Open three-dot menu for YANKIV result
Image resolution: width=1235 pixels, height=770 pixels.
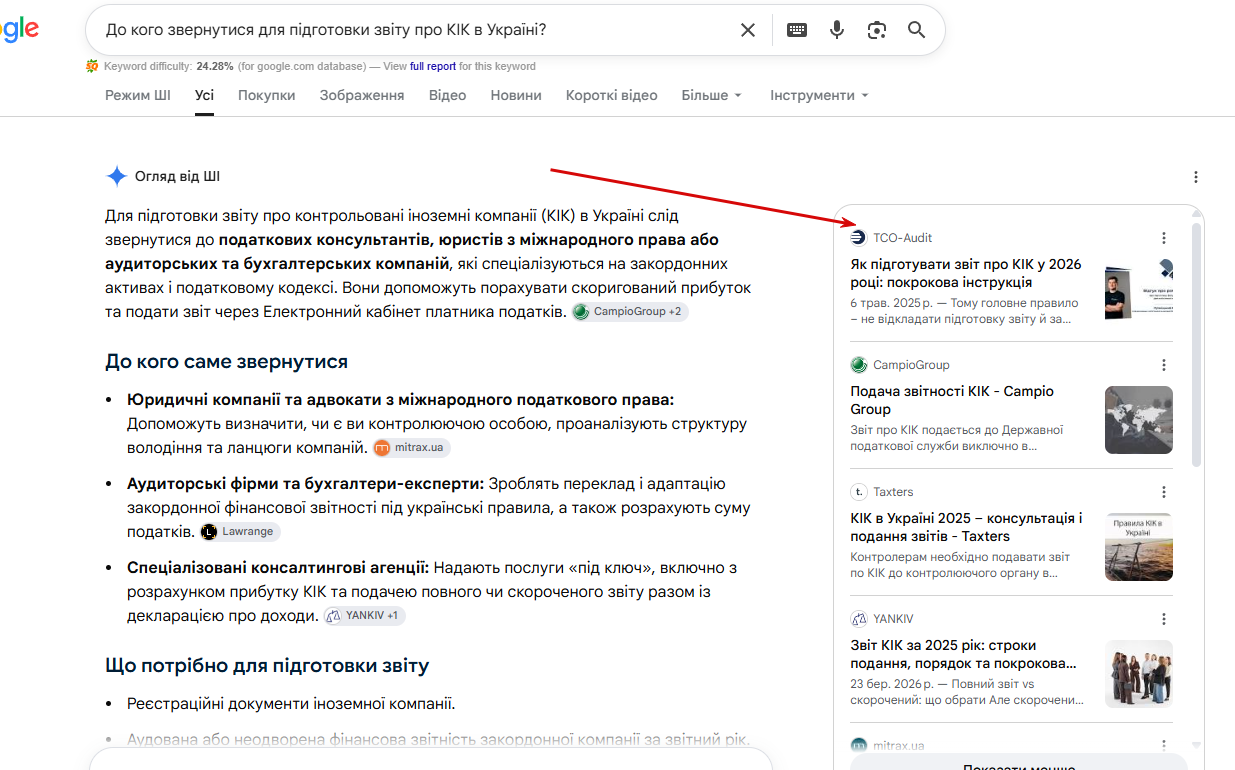point(1163,619)
